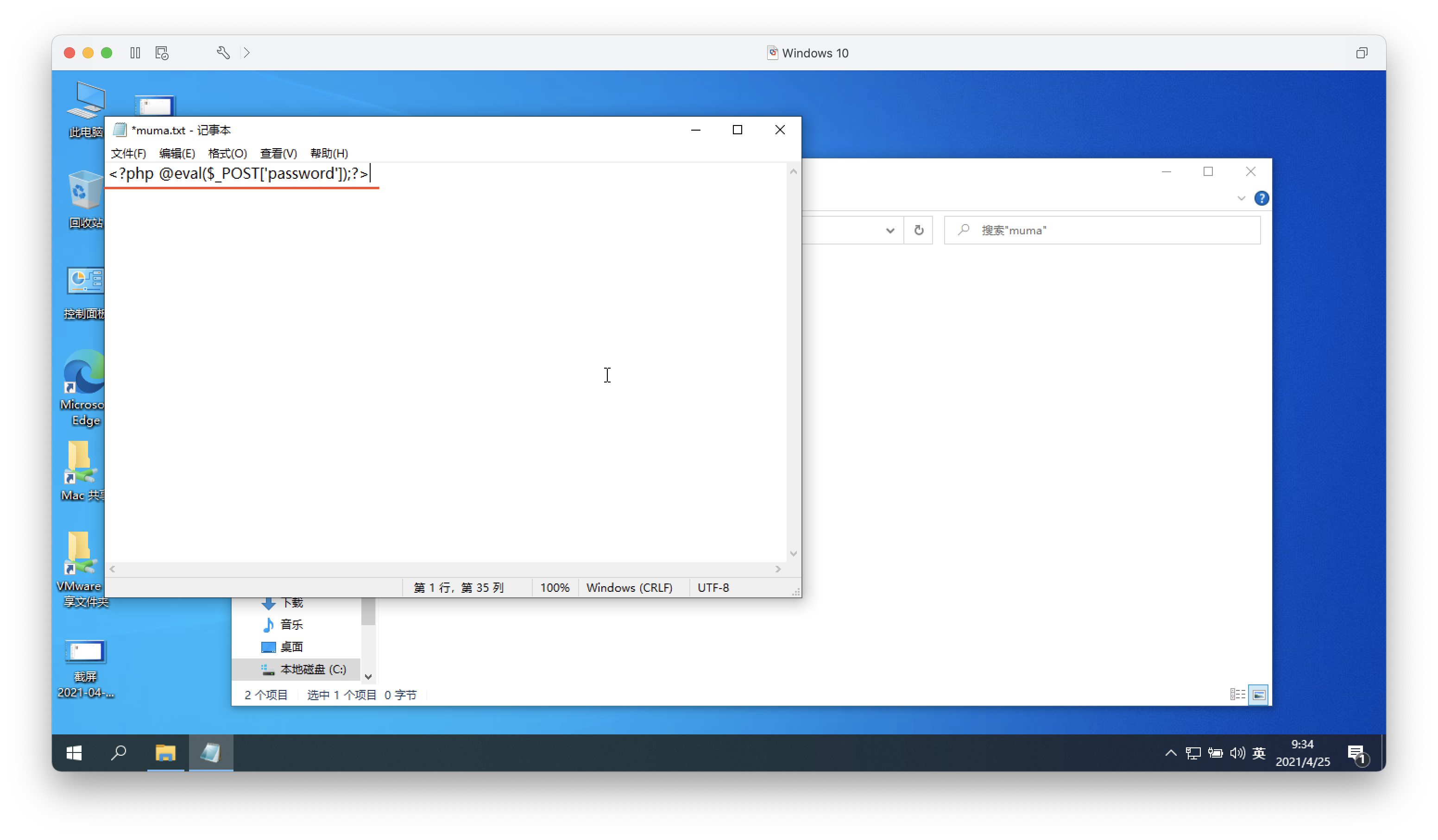This screenshot has height=840, width=1438.
Task: Switch to Notepad in taskbar
Action: point(211,753)
